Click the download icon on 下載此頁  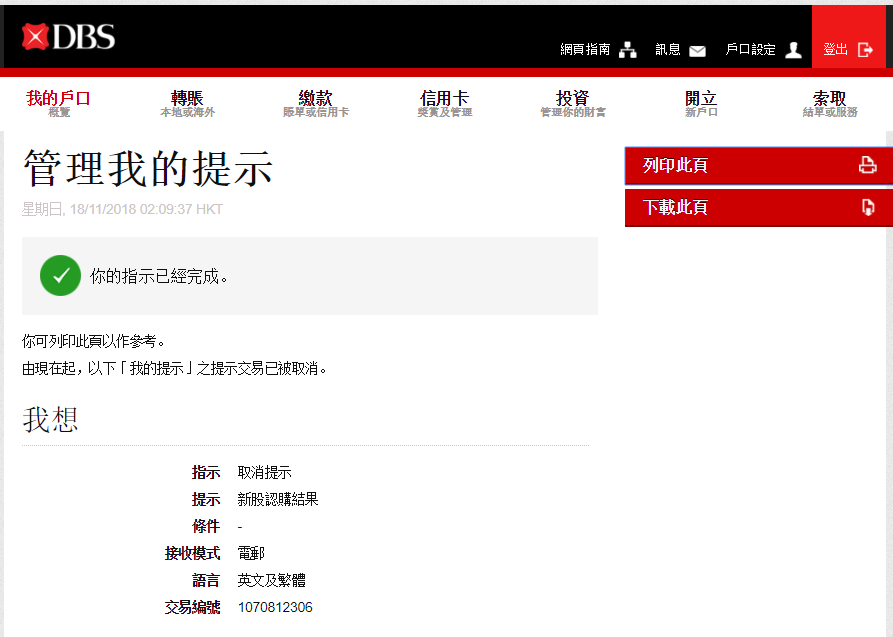click(x=867, y=207)
